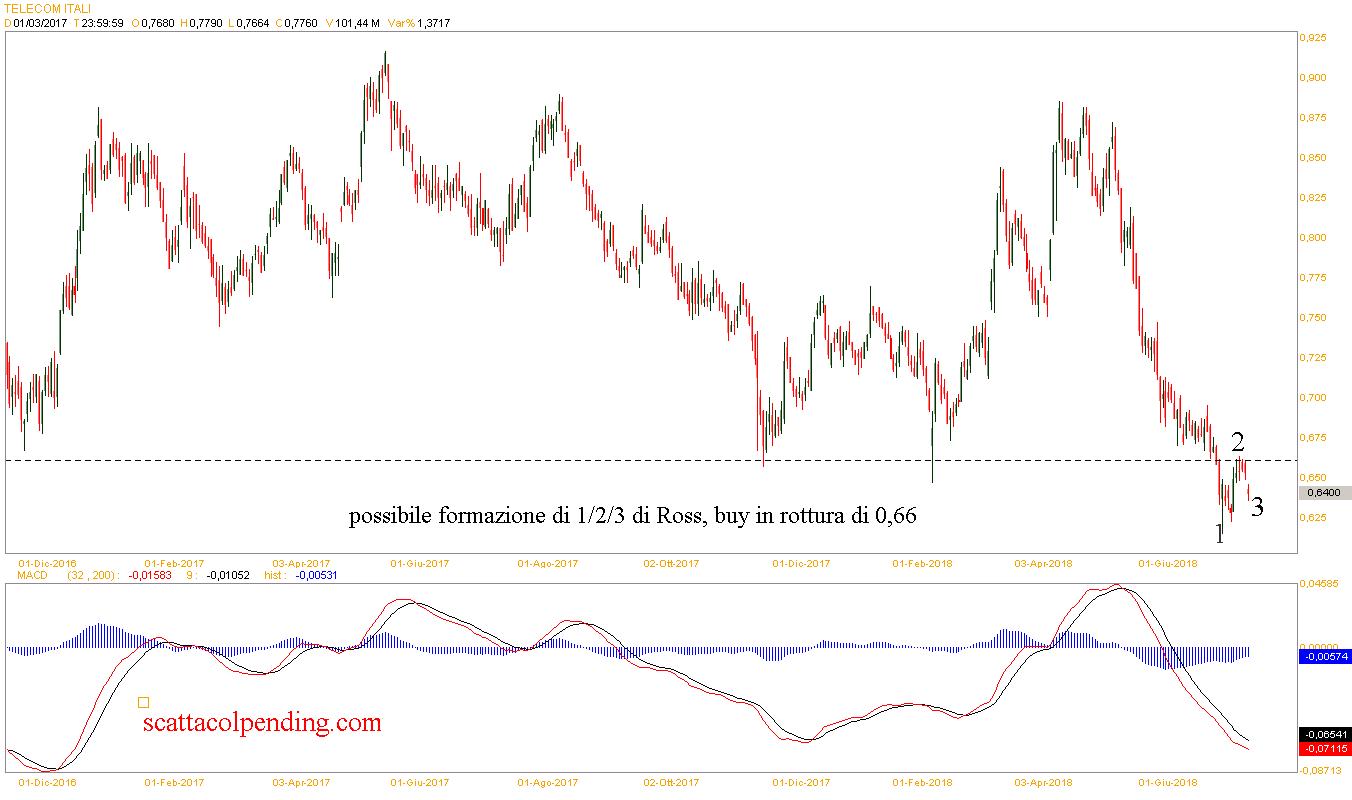This screenshot has height=800, width=1352.
Task: Click the 0,925 price axis label
Action: (1312, 38)
